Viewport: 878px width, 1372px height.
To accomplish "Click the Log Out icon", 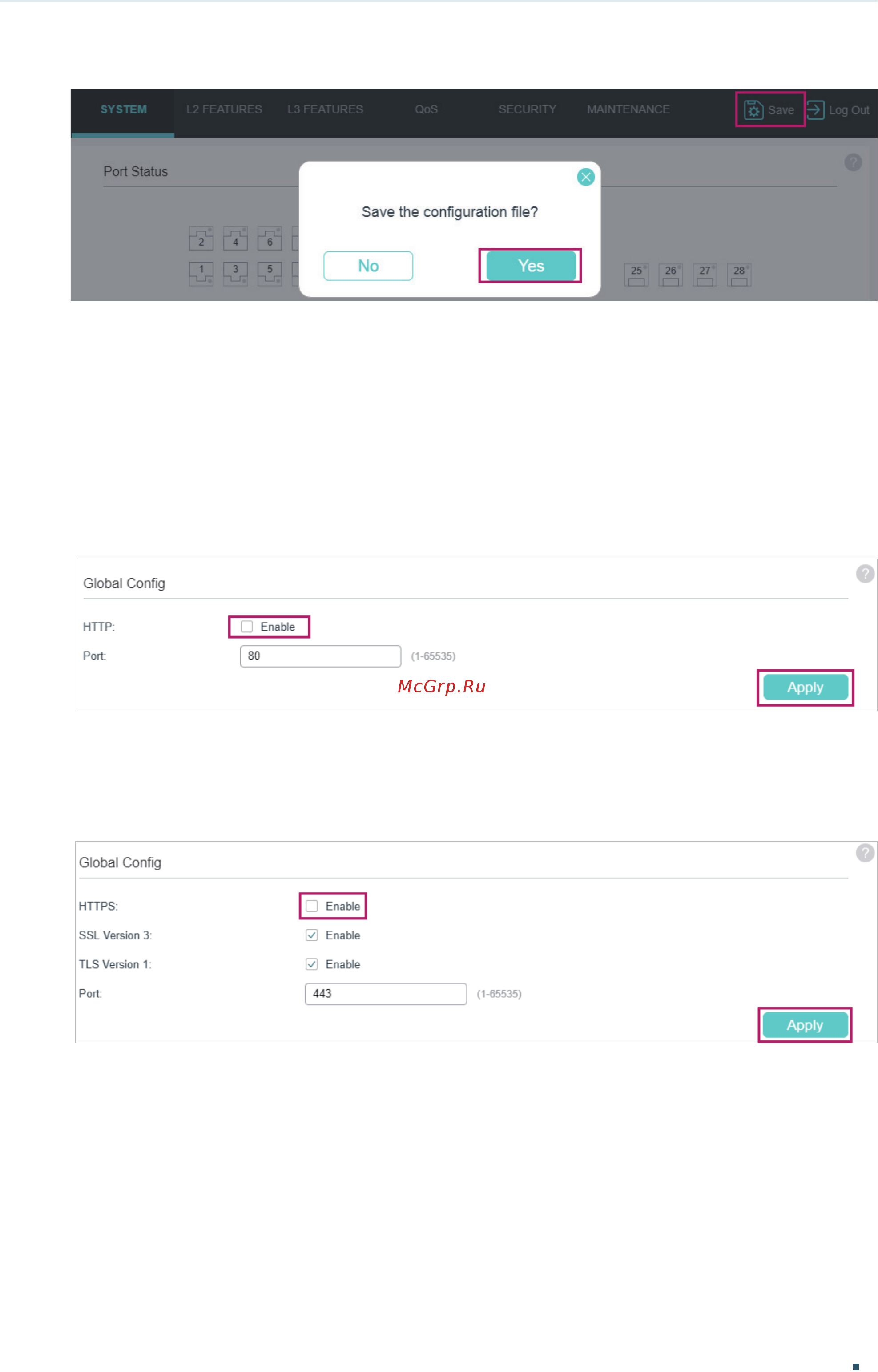I will pyautogui.click(x=815, y=109).
